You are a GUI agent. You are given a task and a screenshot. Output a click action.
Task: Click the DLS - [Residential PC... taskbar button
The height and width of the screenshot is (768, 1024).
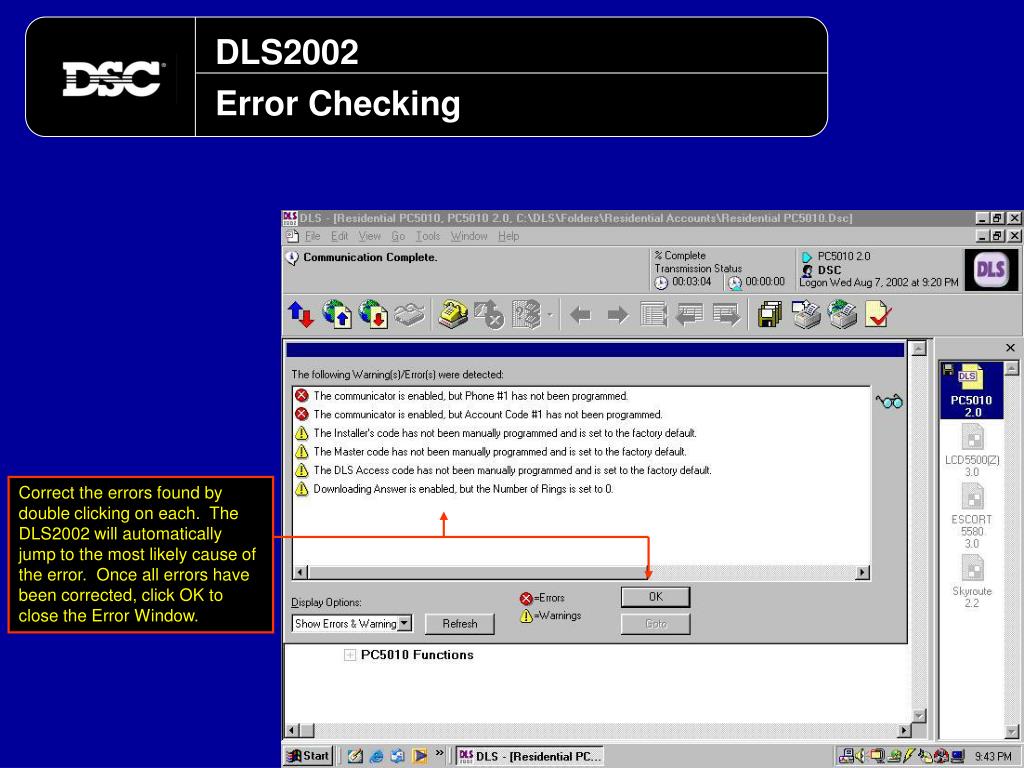(x=529, y=756)
